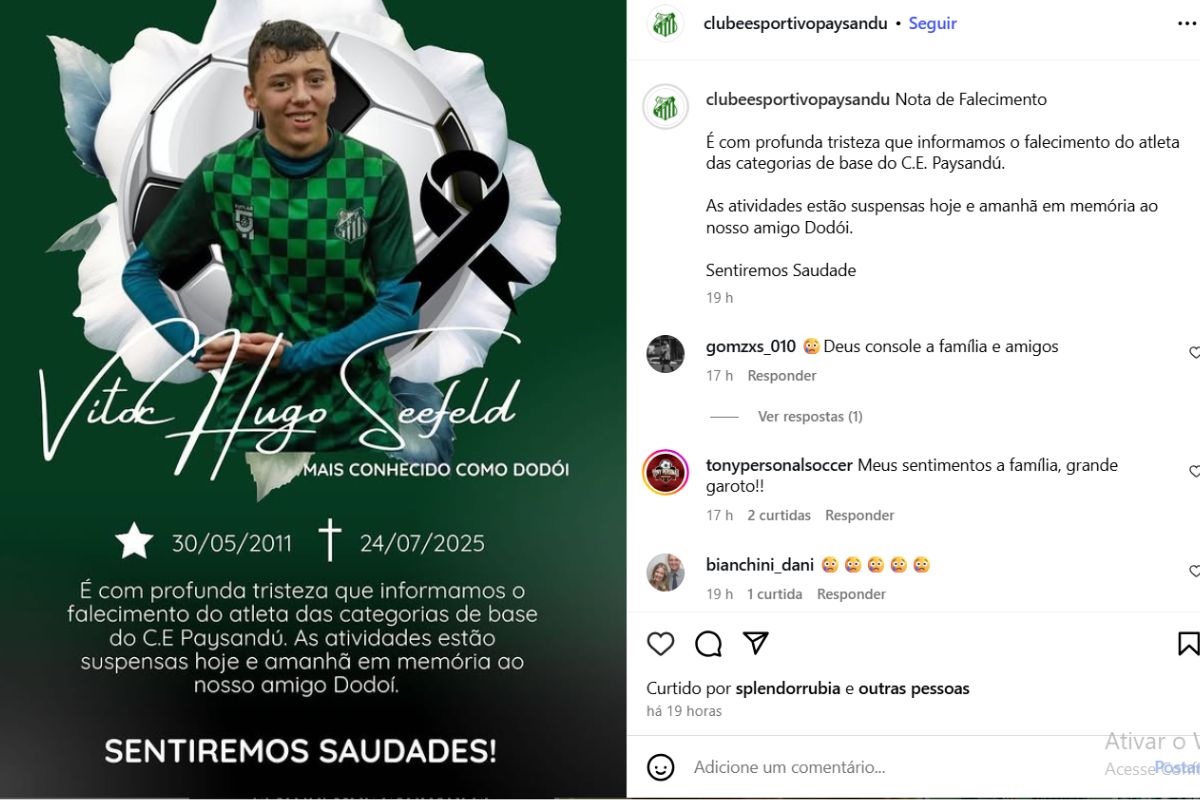
Task: Open the clubeesportivopaysandu avatar in the header
Action: click(x=665, y=24)
